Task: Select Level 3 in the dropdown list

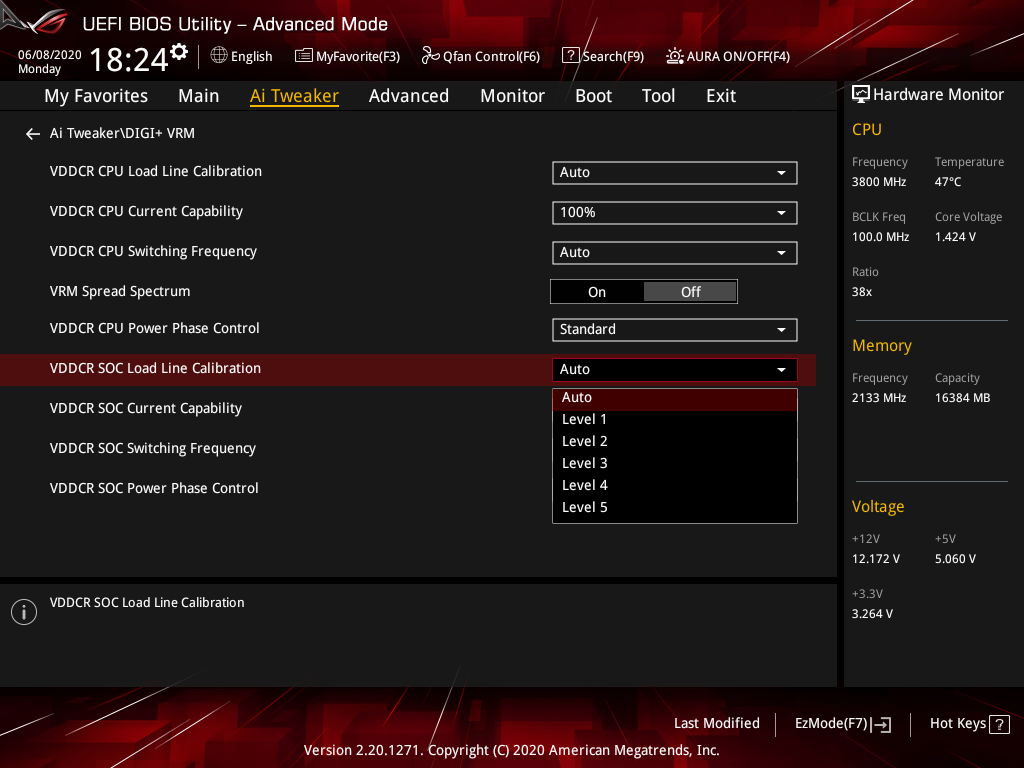Action: point(675,464)
